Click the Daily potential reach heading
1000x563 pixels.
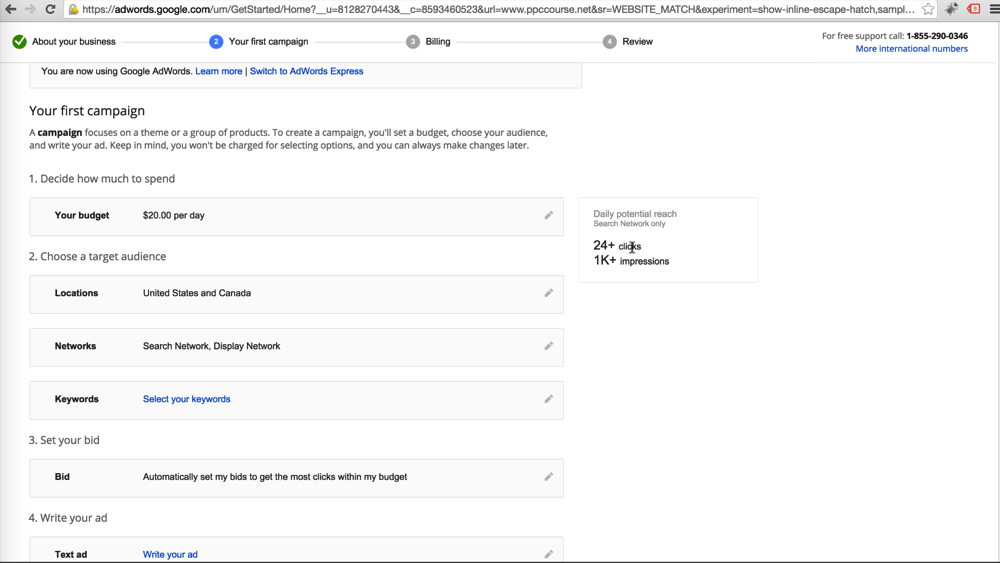pos(635,214)
